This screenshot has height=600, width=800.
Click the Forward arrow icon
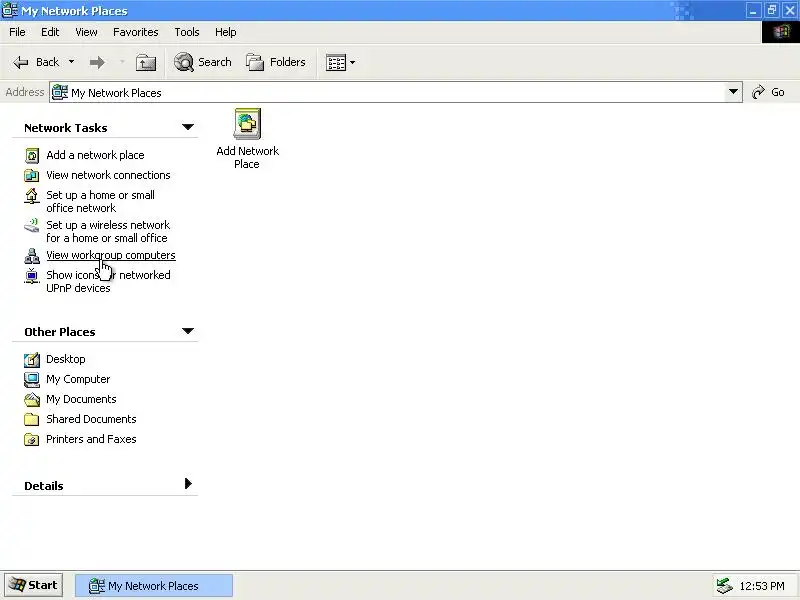click(97, 62)
